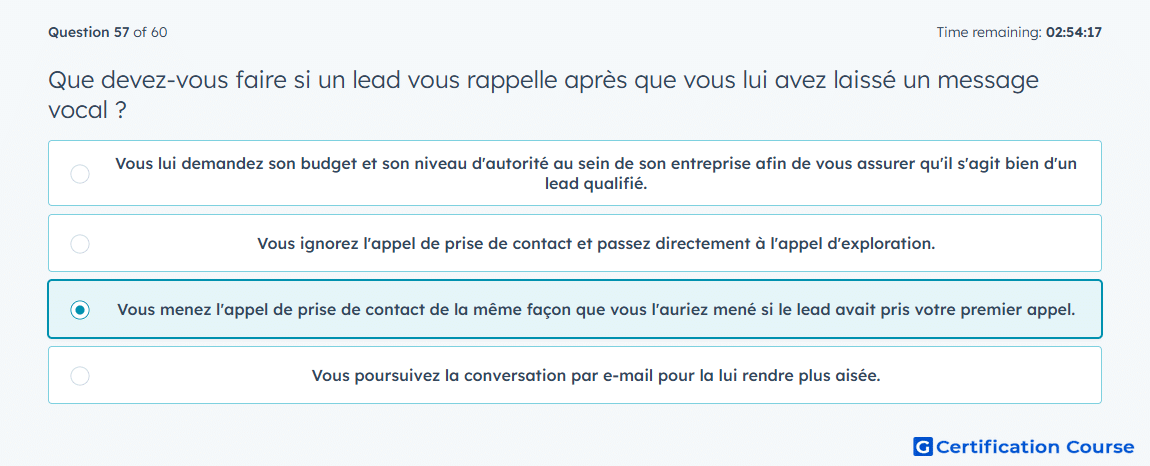Click the blue G logo icon
This screenshot has height=466, width=1150.
(923, 446)
